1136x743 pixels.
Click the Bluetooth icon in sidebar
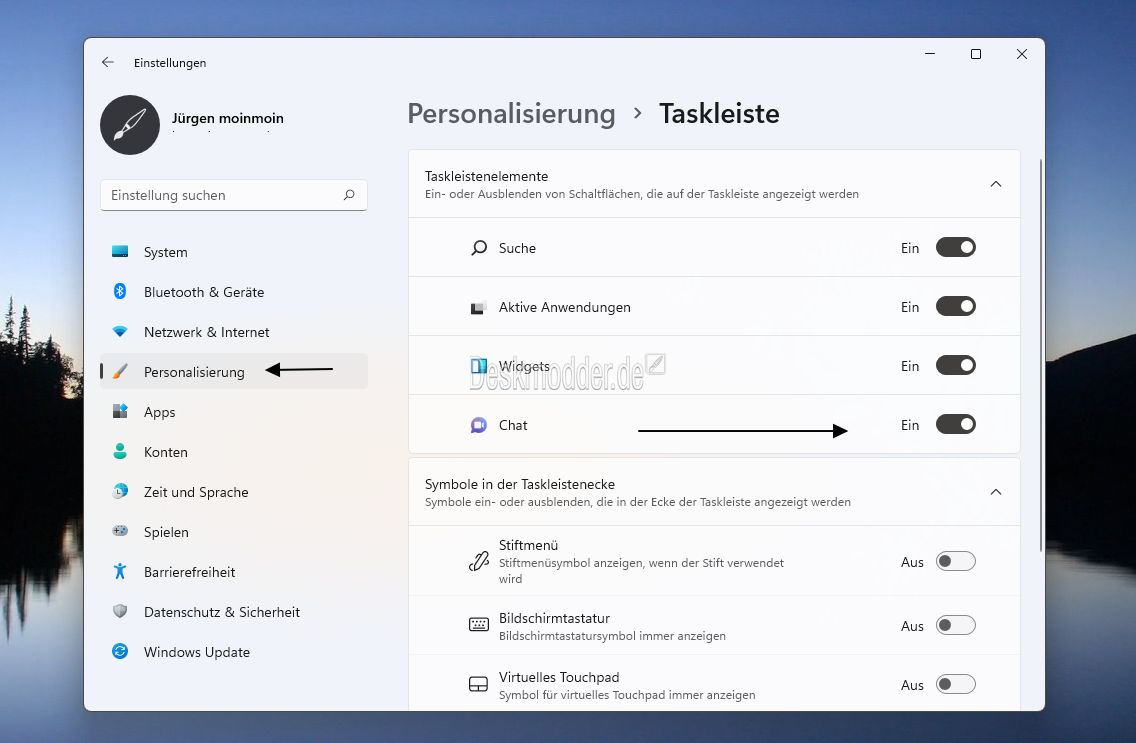click(120, 291)
